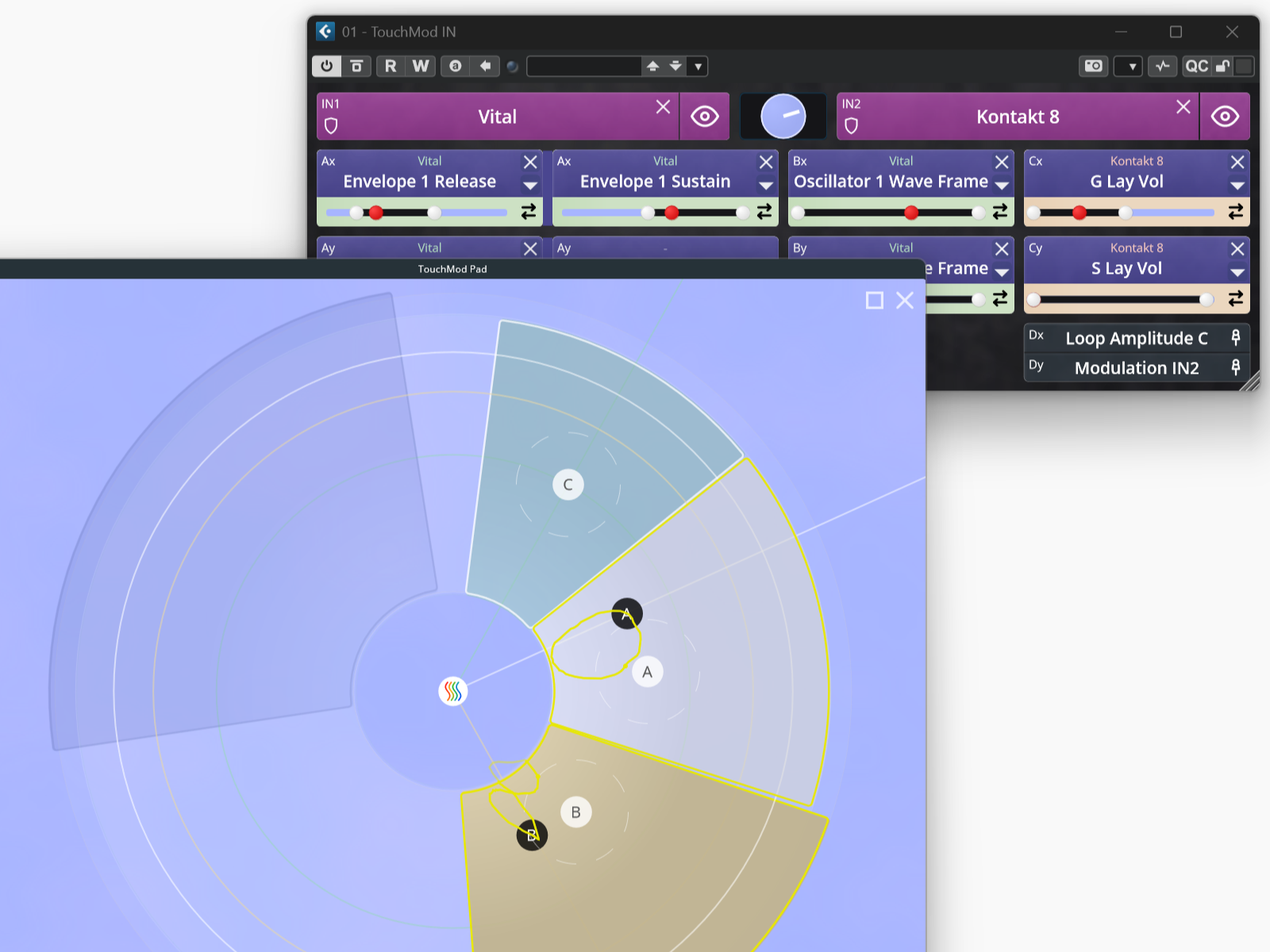Maximize the TouchMod Pad window
The width and height of the screenshot is (1270, 952).
coord(875,300)
